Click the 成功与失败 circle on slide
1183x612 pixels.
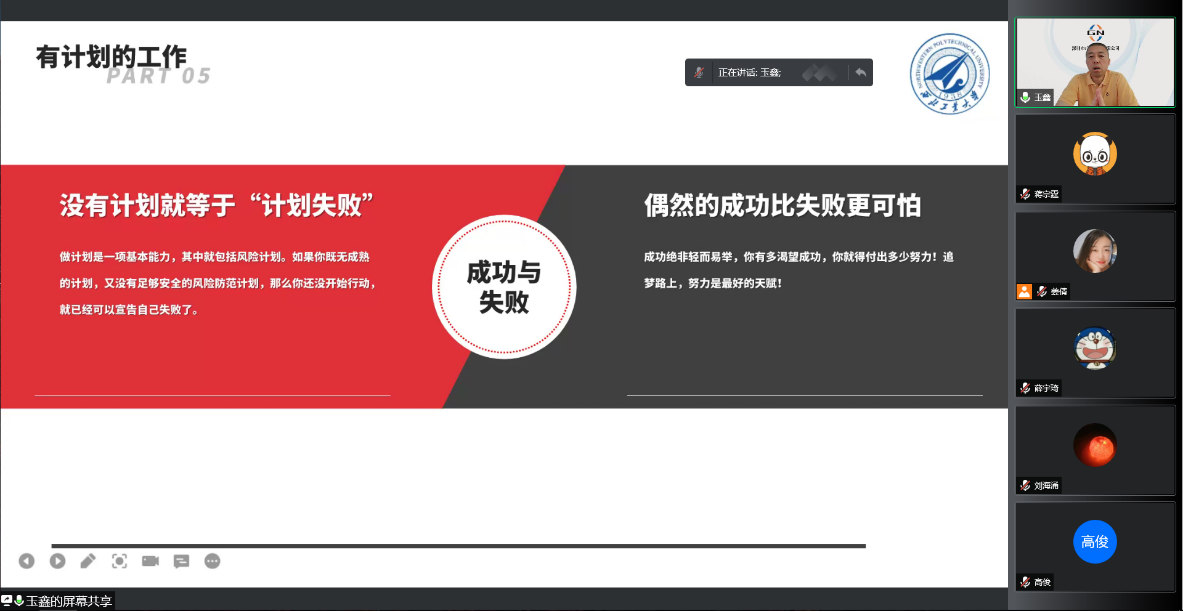pos(504,287)
